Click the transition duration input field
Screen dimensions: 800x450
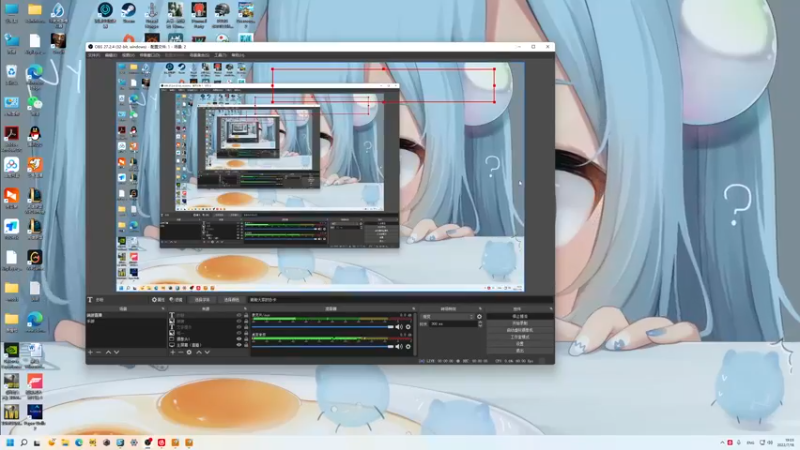454,324
